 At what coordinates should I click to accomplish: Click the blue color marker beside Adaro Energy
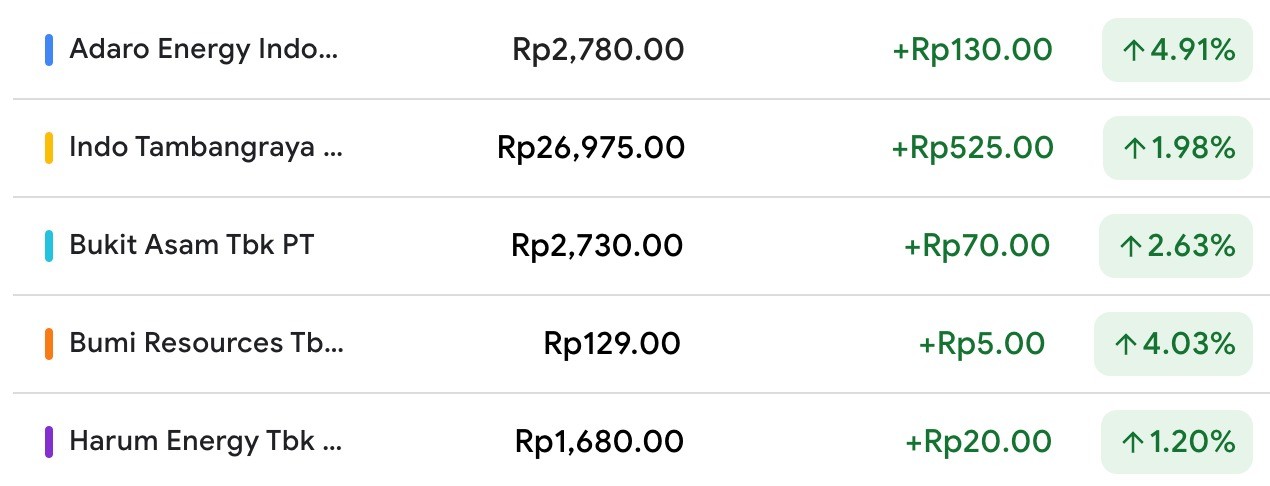pyautogui.click(x=49, y=50)
